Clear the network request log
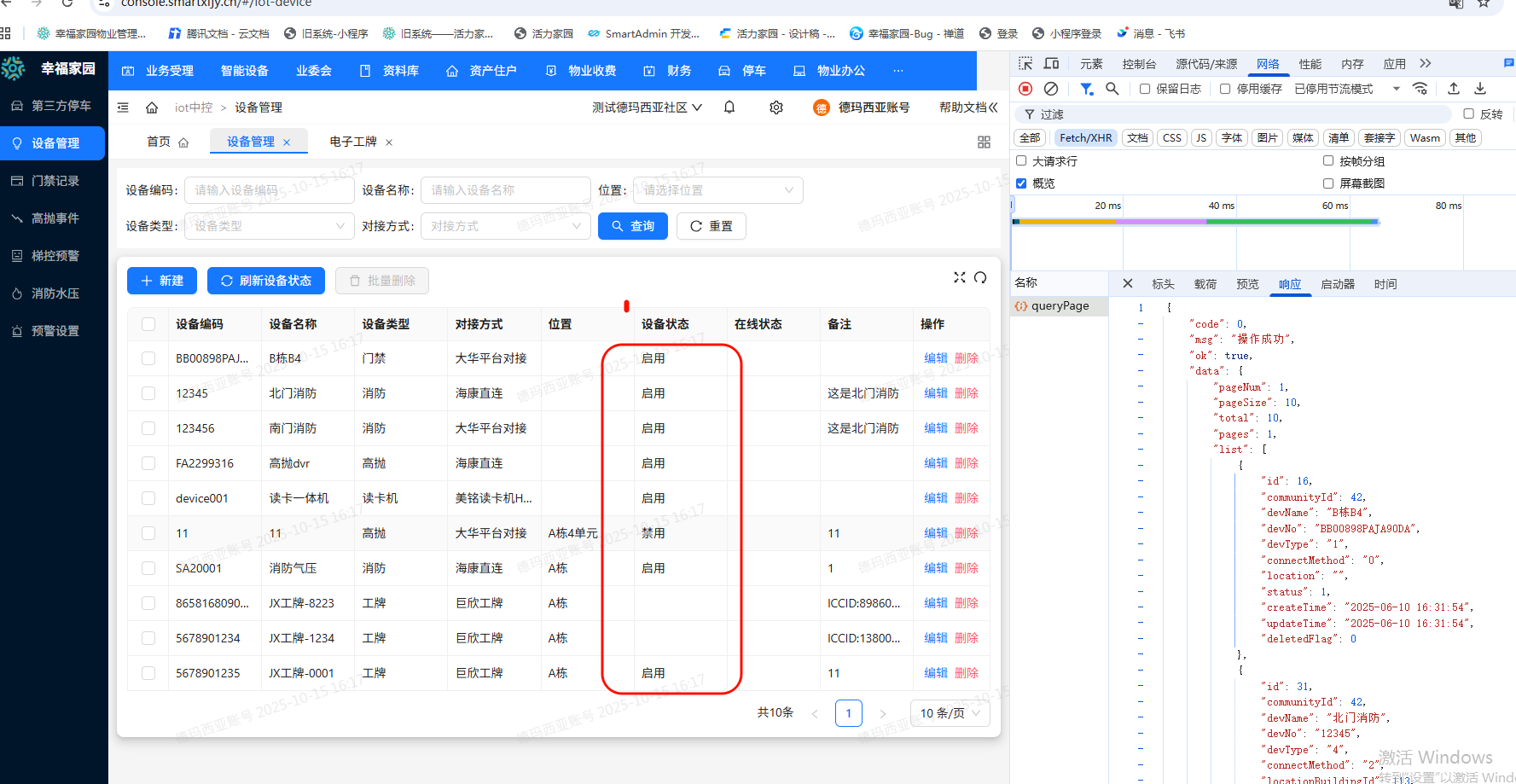The image size is (1516, 784). 1050,88
